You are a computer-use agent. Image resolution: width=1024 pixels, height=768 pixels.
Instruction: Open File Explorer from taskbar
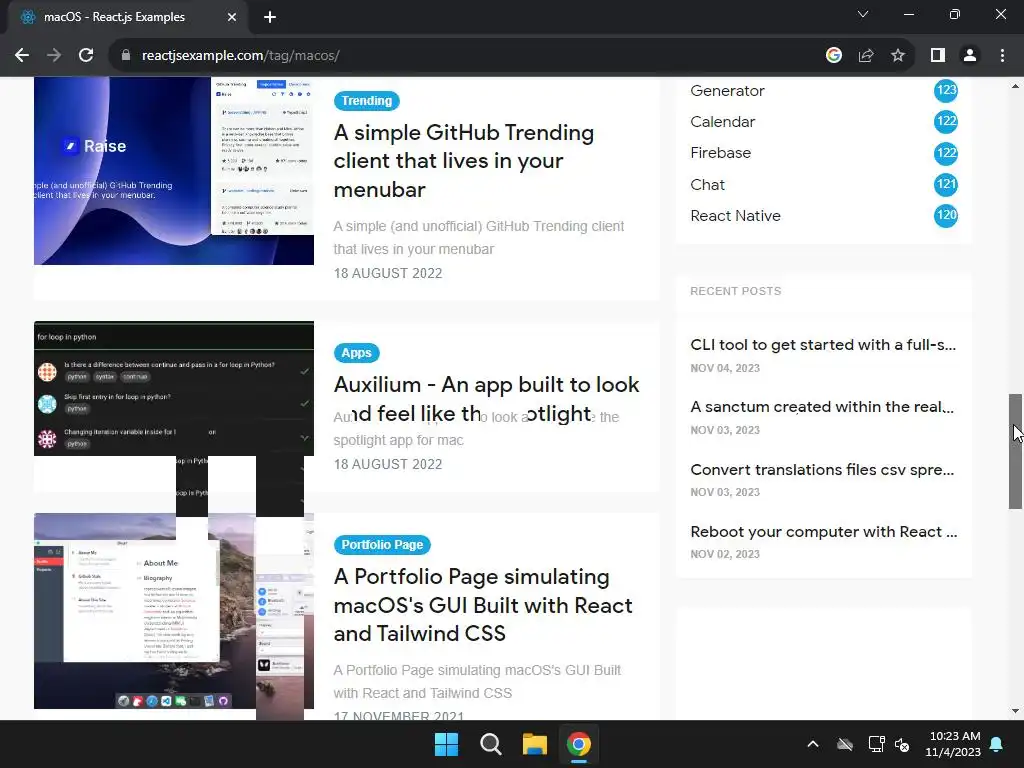[x=535, y=744]
